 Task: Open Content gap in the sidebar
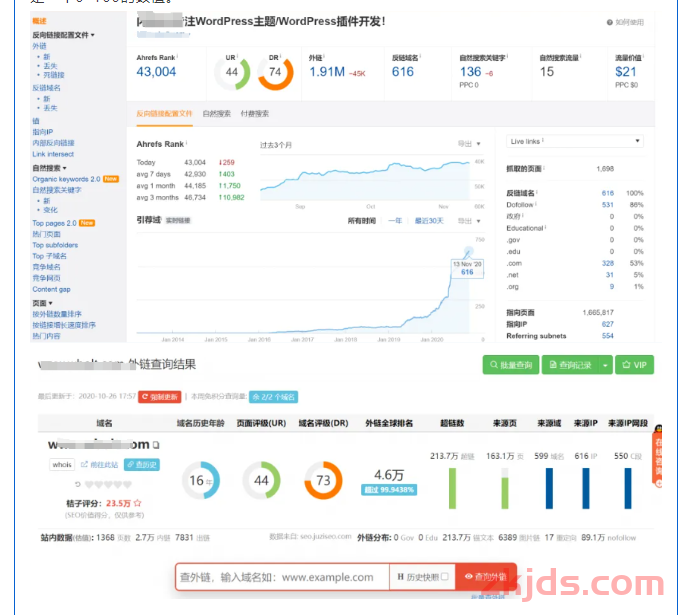[x=51, y=289]
